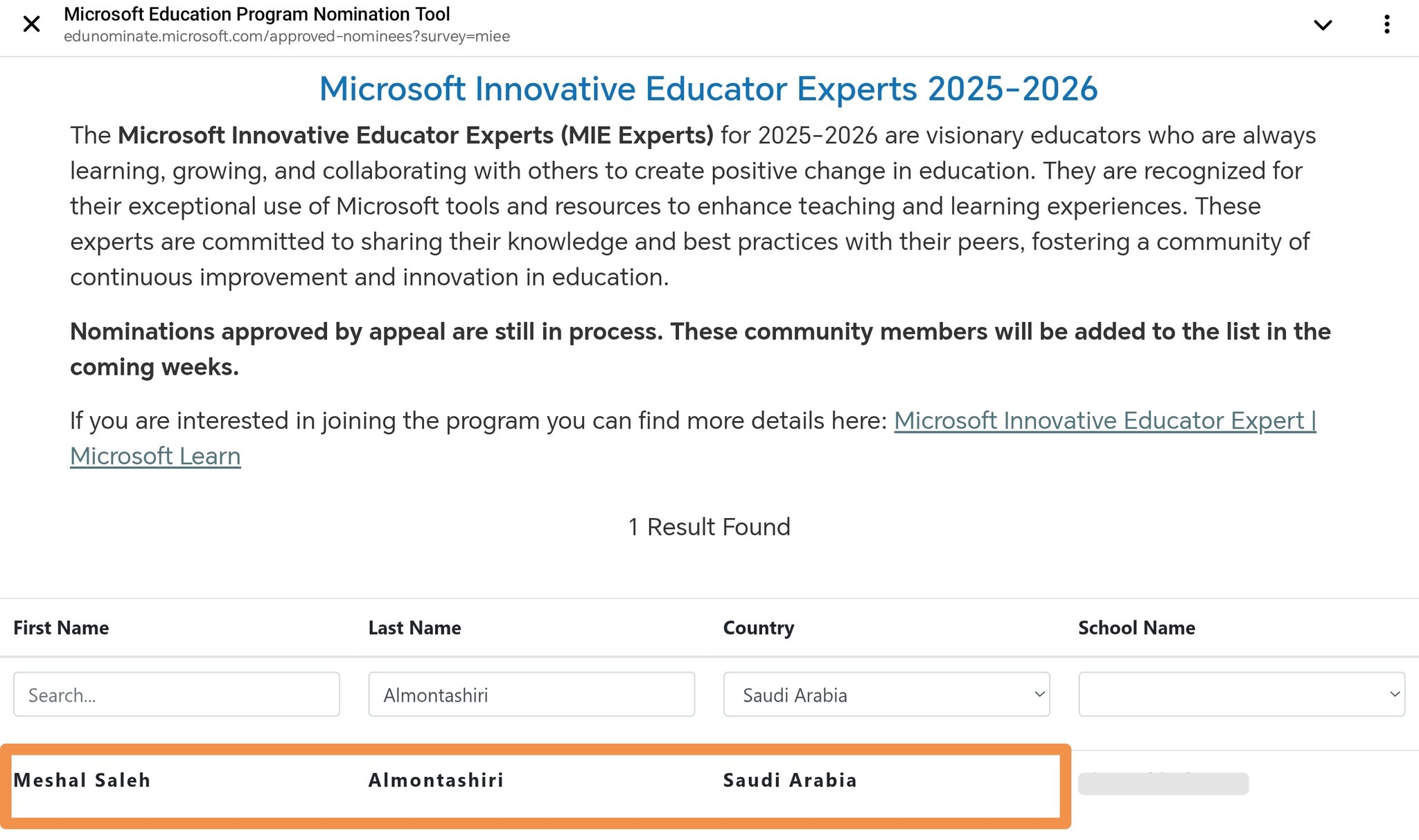Open the Microsoft Innovative Educator Expert link
The width and height of the screenshot is (1419, 840).
[1104, 421]
